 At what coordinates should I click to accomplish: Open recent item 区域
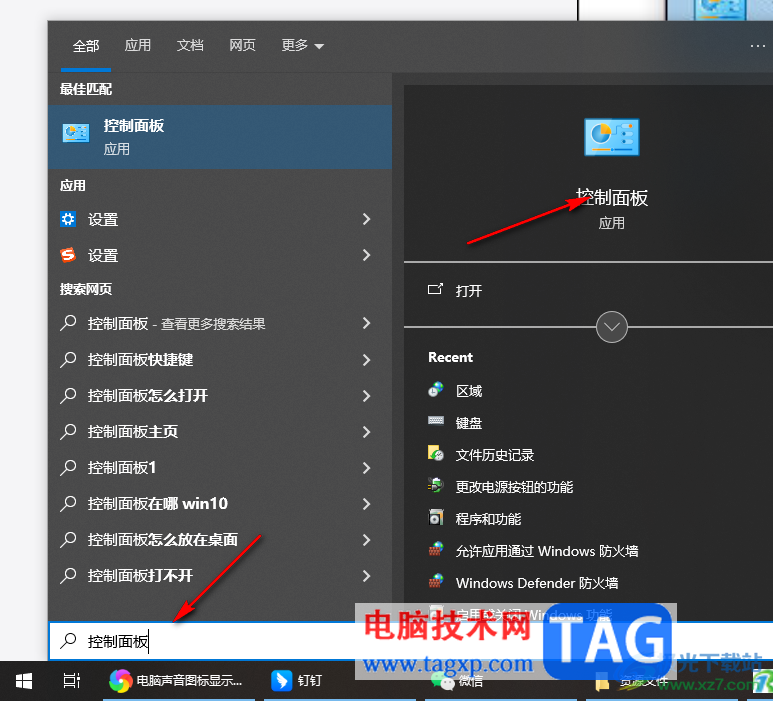point(469,391)
